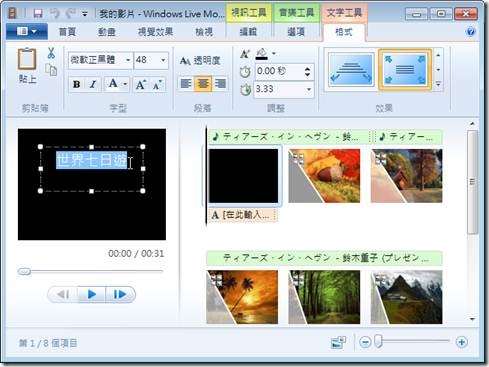Click the background color bucket icon
The width and height of the screenshot is (489, 367).
tap(262, 54)
